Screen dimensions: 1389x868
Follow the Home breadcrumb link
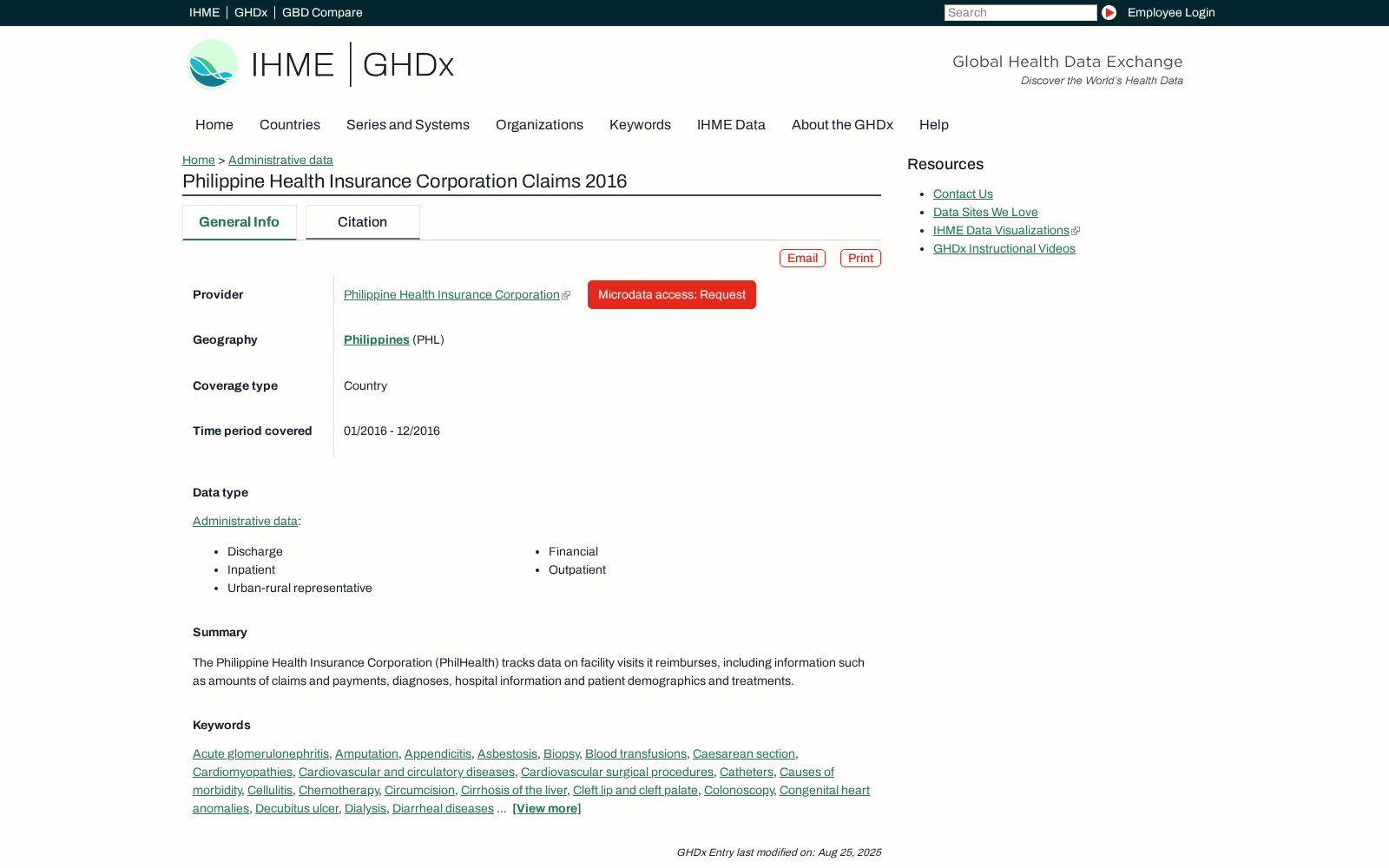[x=199, y=160]
